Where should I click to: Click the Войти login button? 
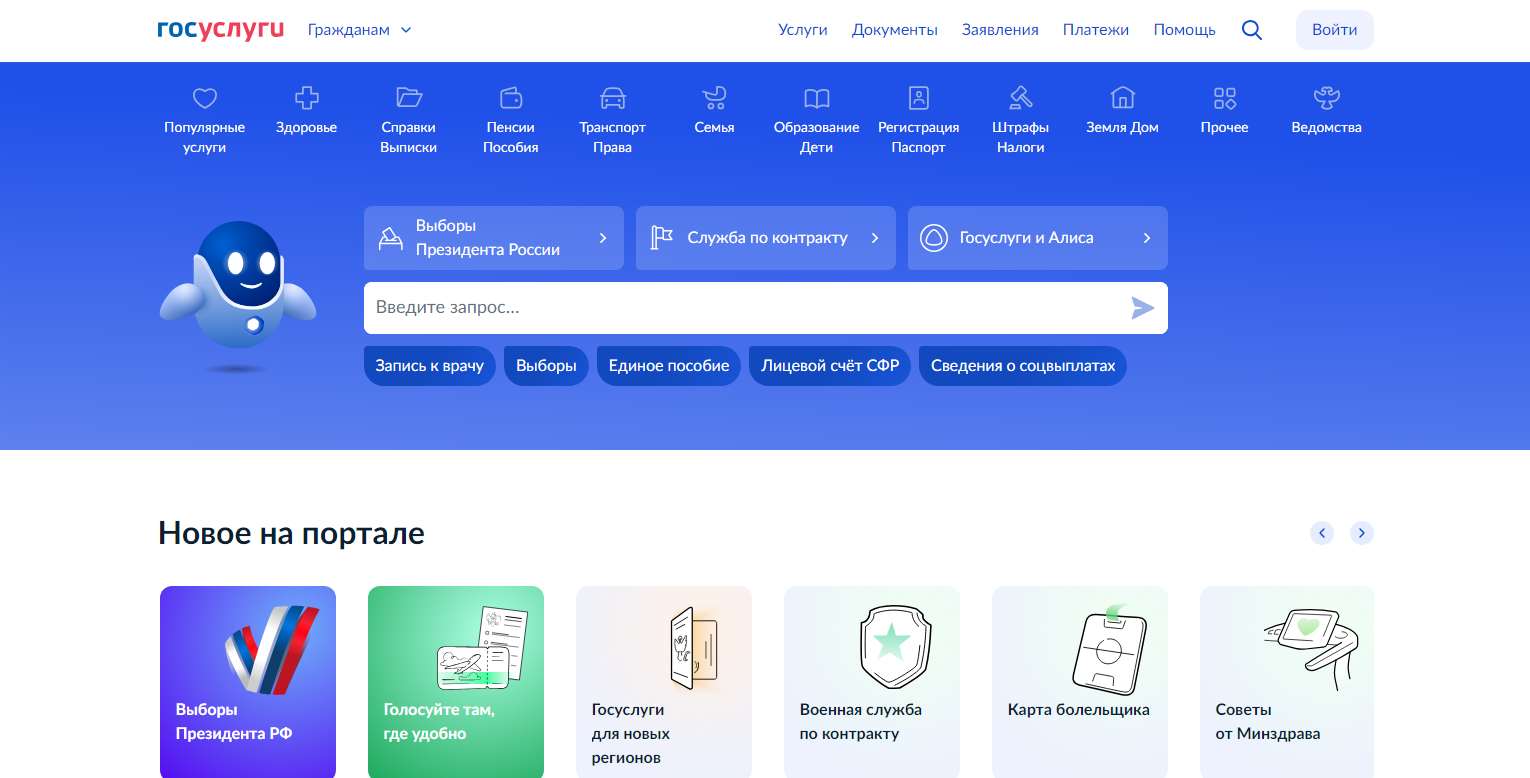tap(1335, 30)
